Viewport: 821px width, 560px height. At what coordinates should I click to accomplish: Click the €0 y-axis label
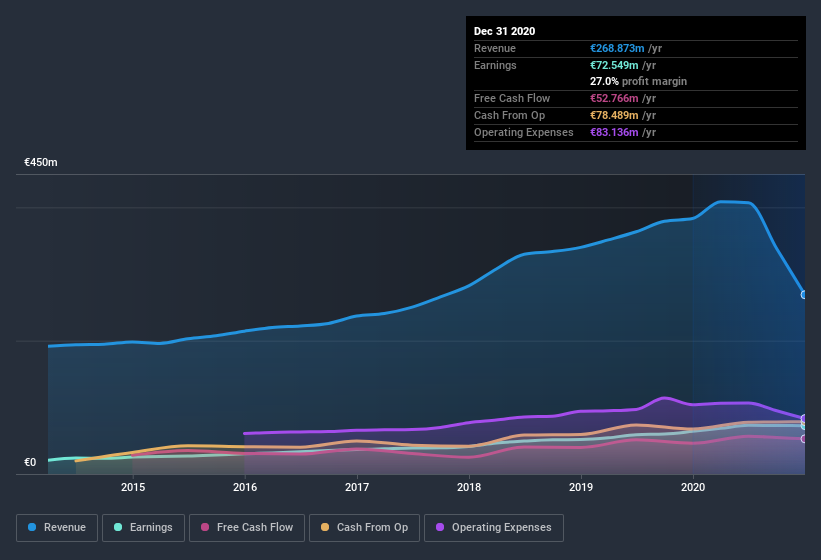(x=30, y=462)
